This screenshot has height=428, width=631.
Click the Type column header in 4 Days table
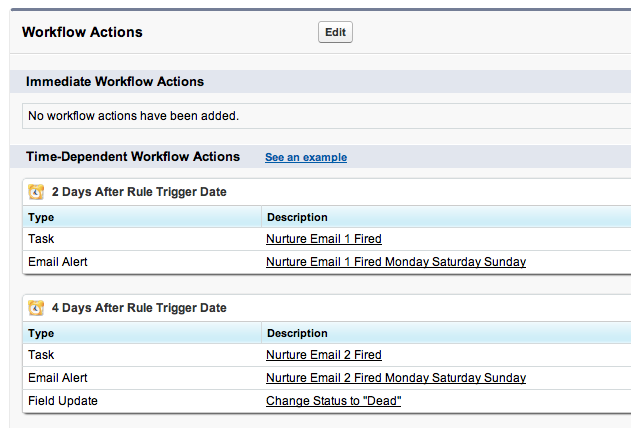point(41,333)
